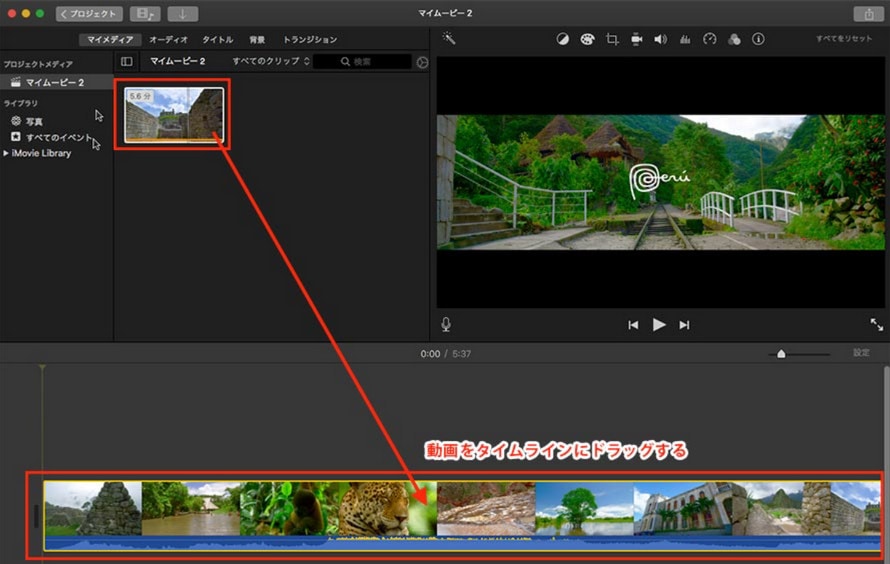890x564 pixels.
Task: Toggle the voiceover microphone recorder
Action: 446,324
